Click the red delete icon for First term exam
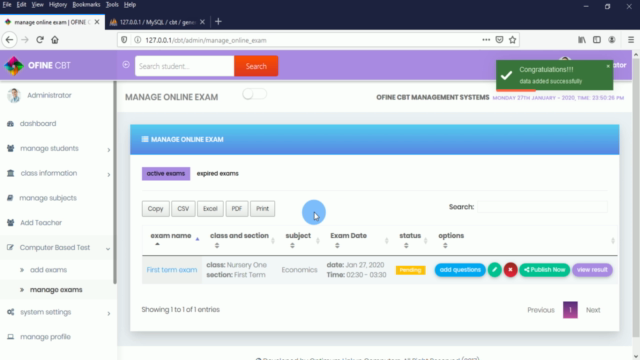640x360 pixels. [x=510, y=270]
